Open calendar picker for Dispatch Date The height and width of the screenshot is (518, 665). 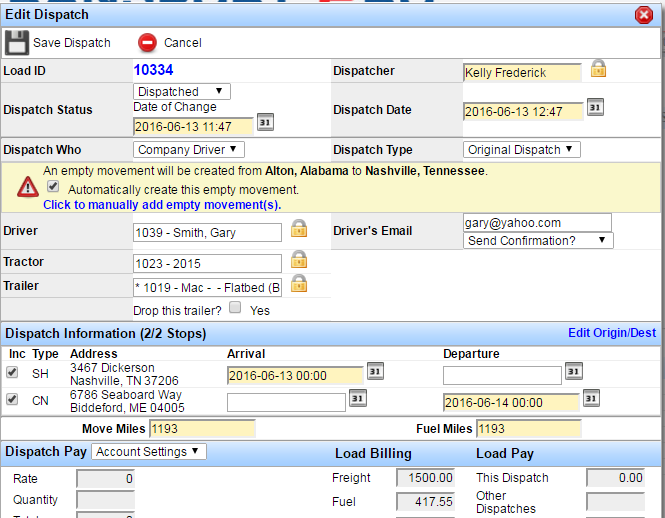(595, 107)
